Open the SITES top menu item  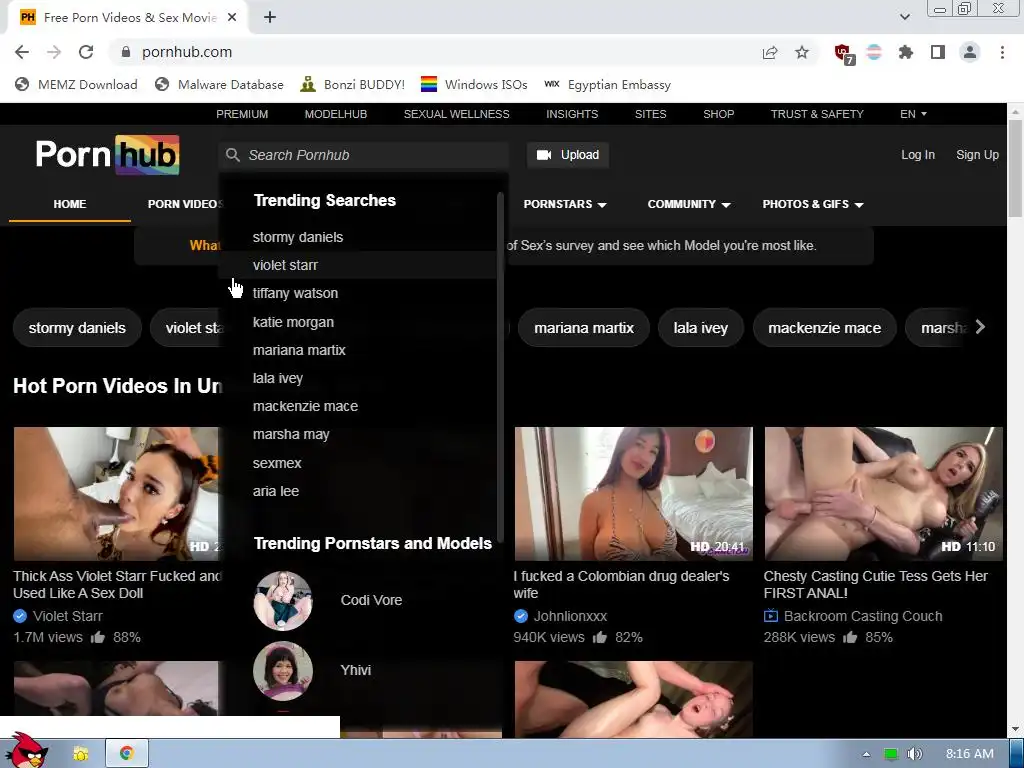650,114
